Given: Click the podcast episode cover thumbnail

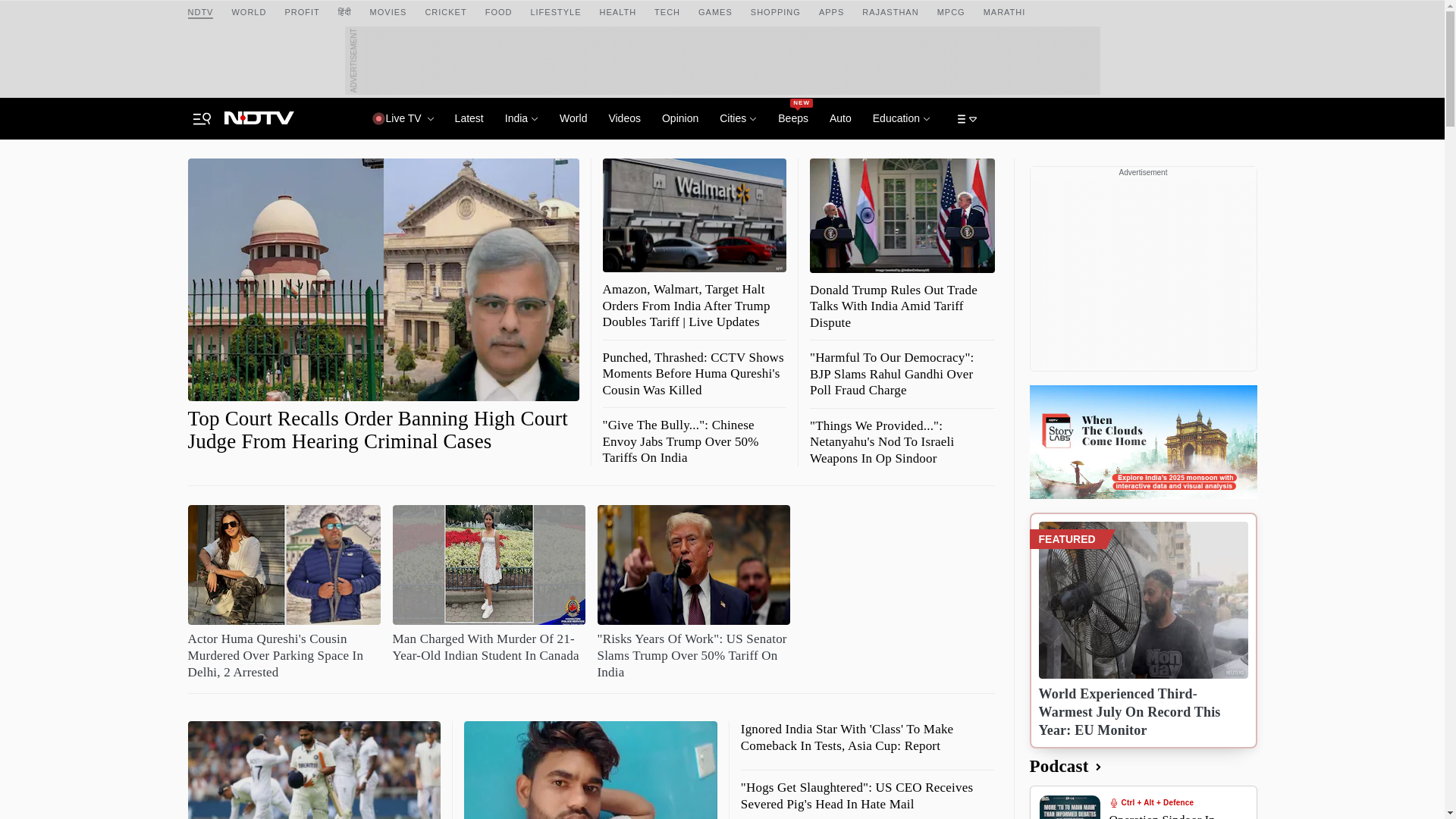Looking at the screenshot, I should 1069,807.
